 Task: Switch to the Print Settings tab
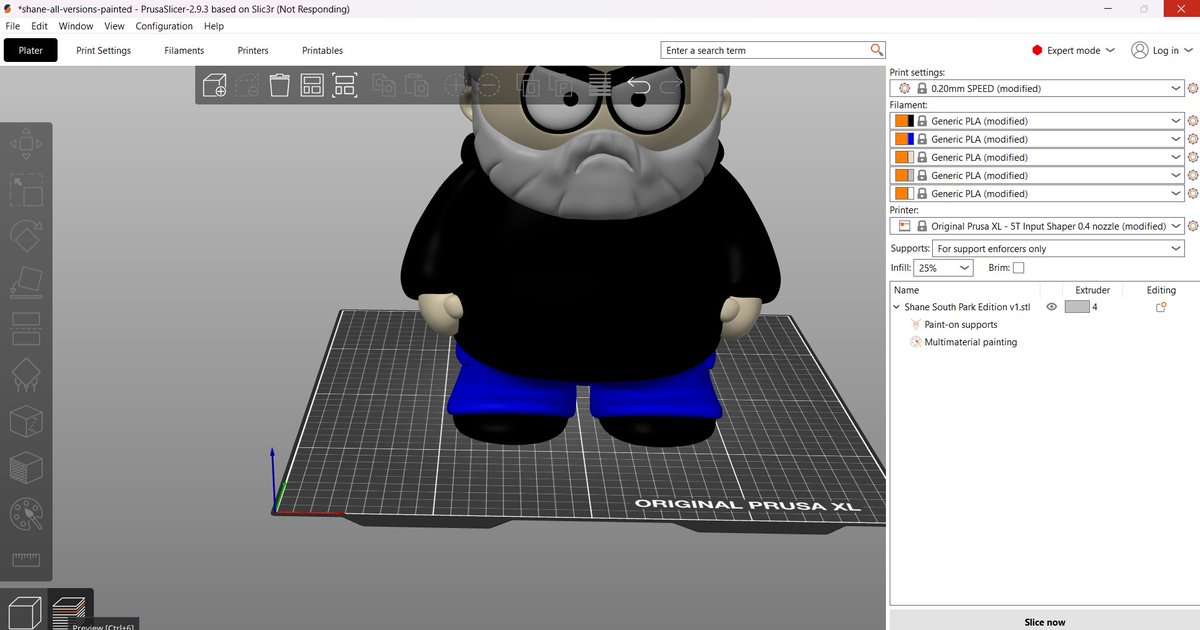pos(103,50)
